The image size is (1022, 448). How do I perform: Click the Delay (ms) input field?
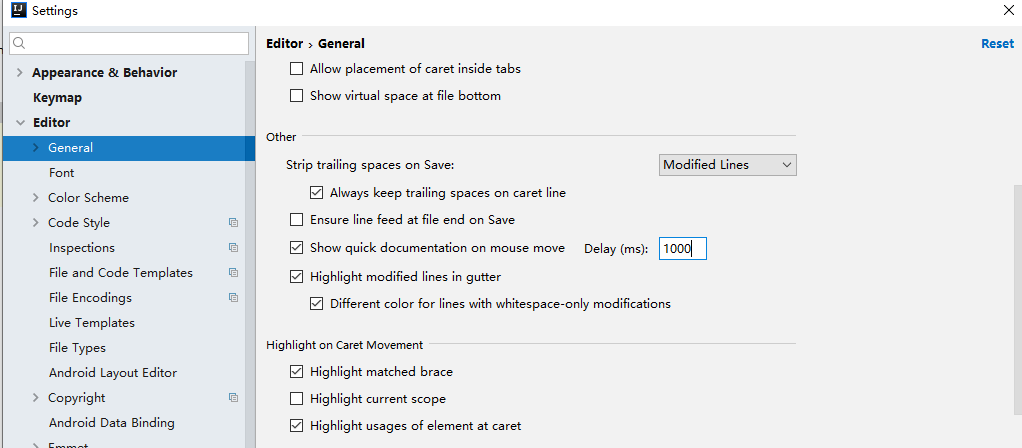click(x=683, y=248)
